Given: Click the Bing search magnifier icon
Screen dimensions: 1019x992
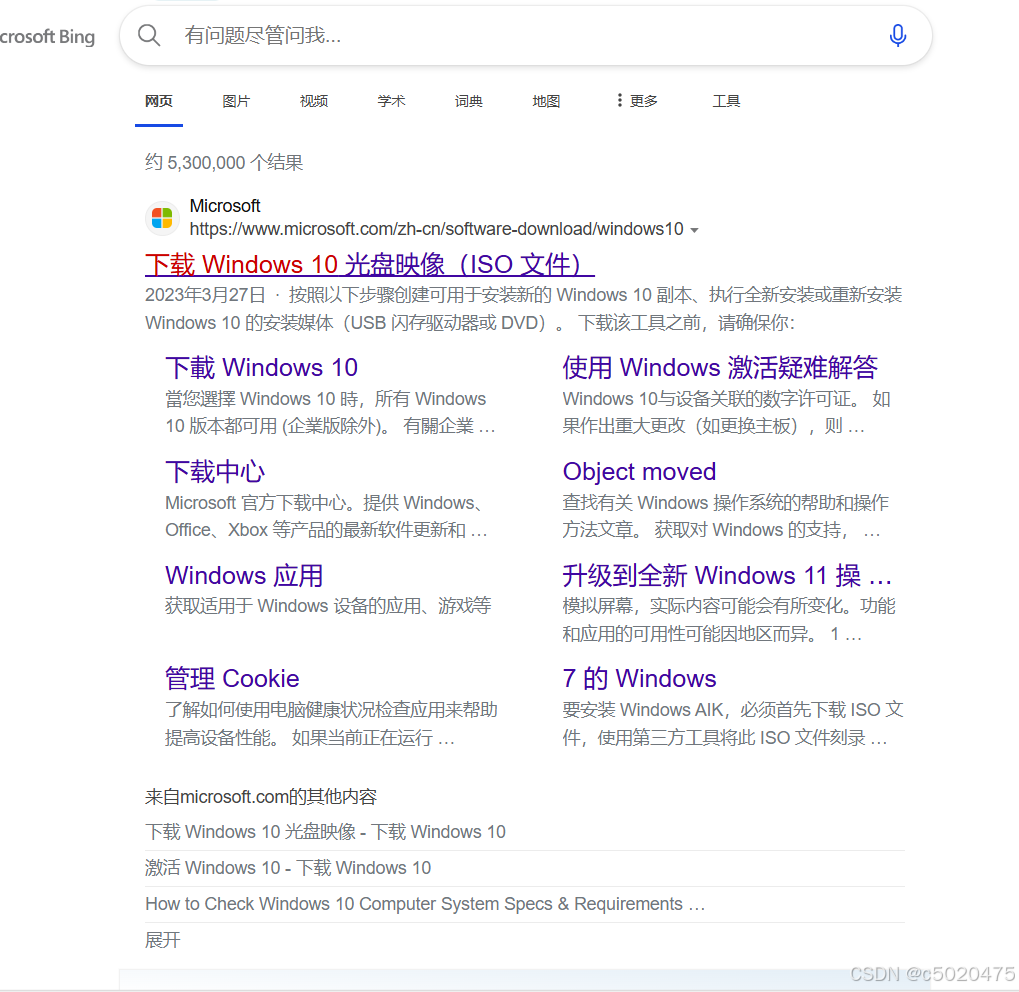Looking at the screenshot, I should click(148, 35).
